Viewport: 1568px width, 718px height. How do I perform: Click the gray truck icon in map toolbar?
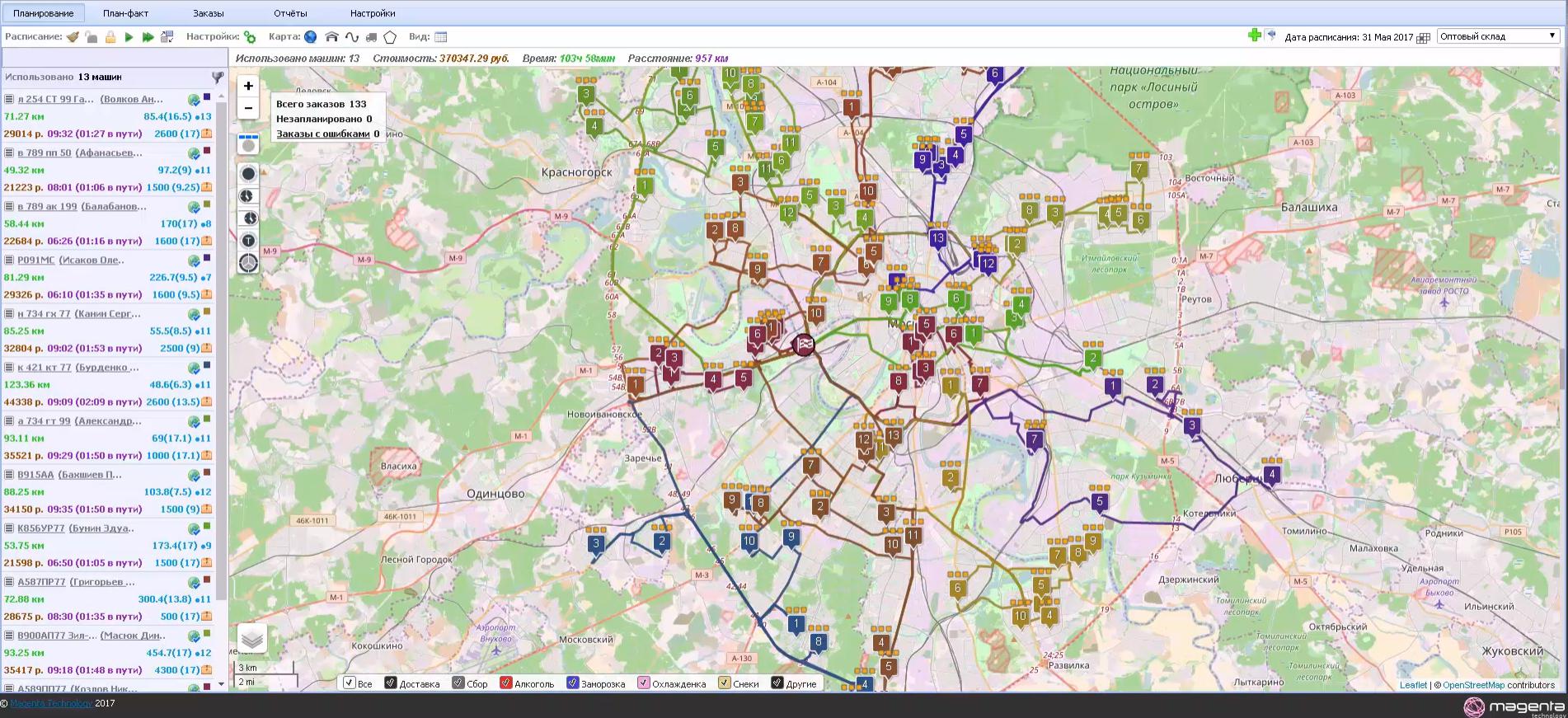point(371,37)
